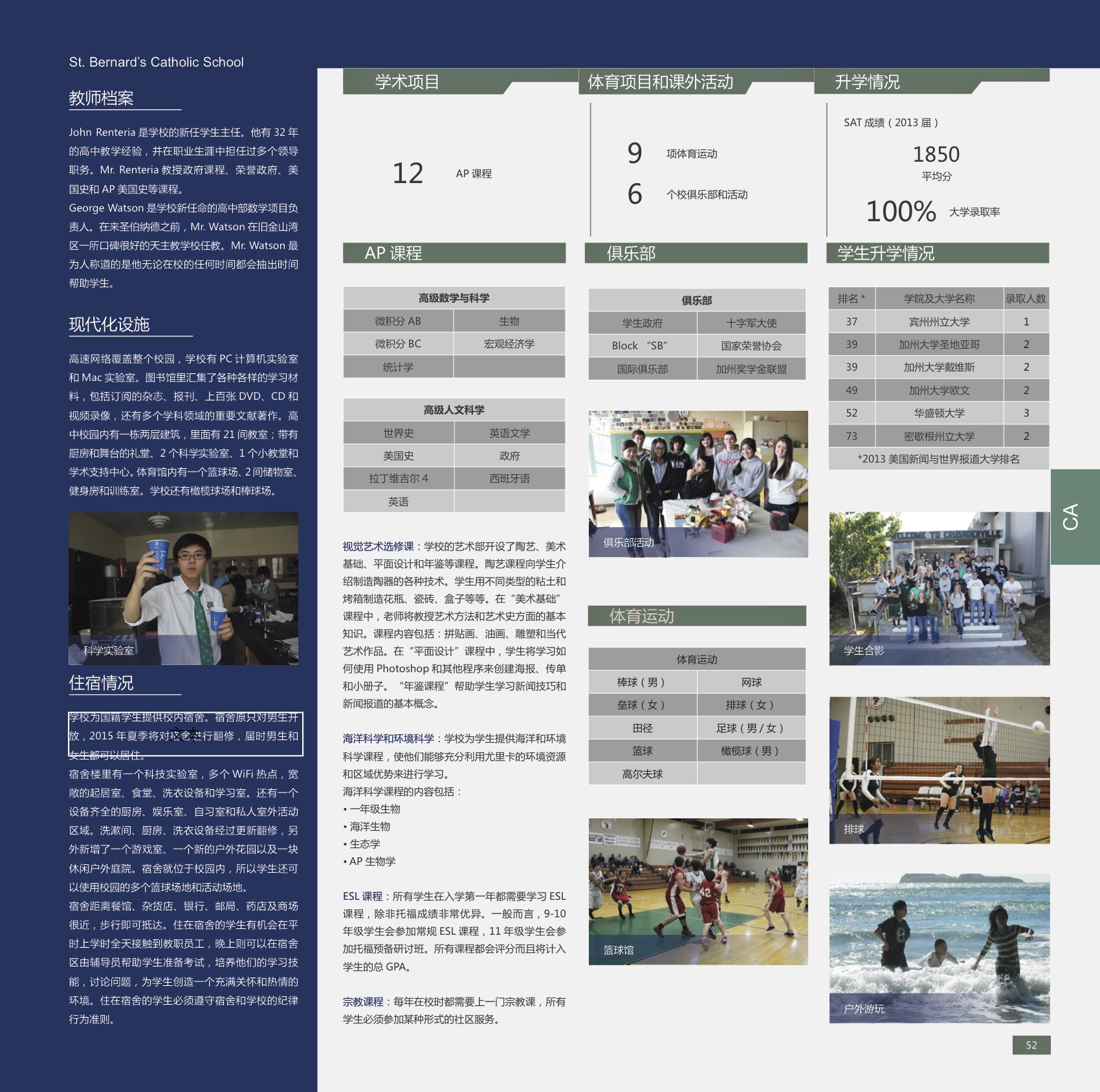1100x1092 pixels.
Task: Click the 录取人数 column header
Action: [x=1026, y=298]
